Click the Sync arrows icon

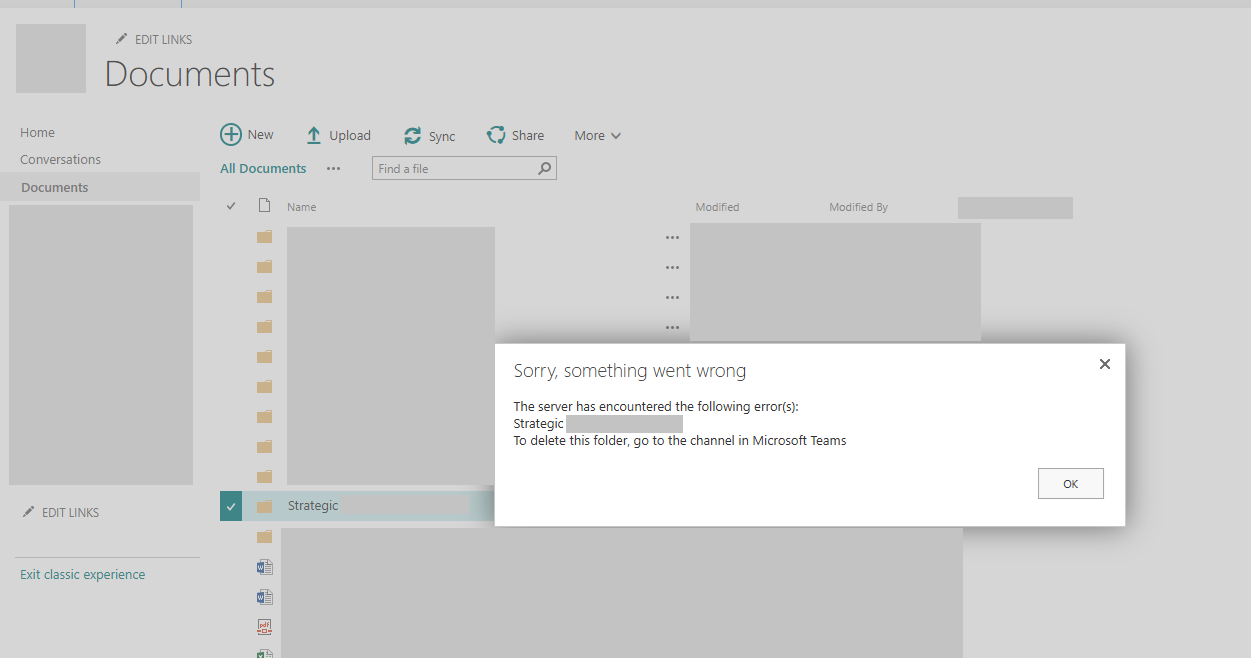coord(412,136)
